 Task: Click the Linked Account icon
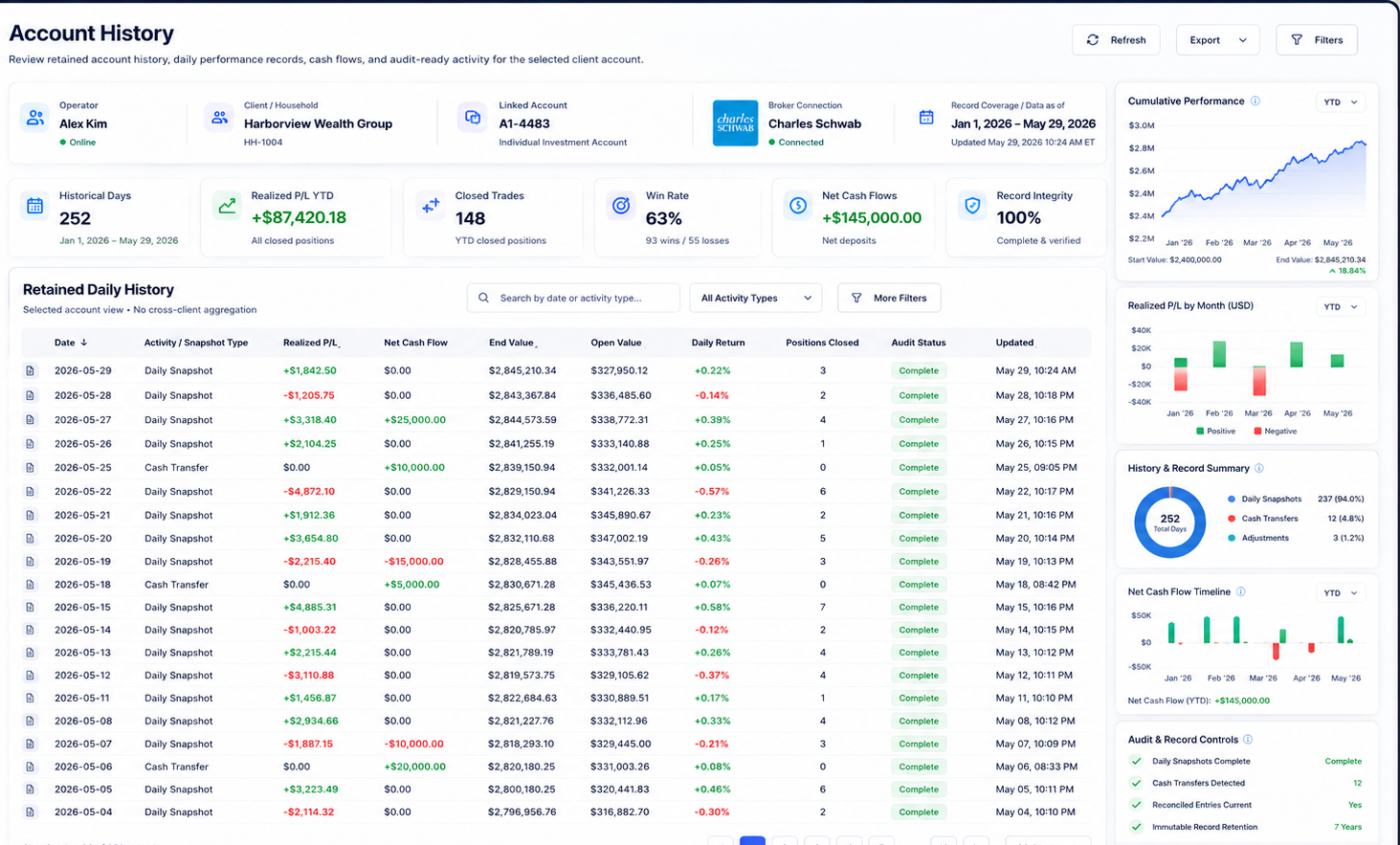(472, 118)
